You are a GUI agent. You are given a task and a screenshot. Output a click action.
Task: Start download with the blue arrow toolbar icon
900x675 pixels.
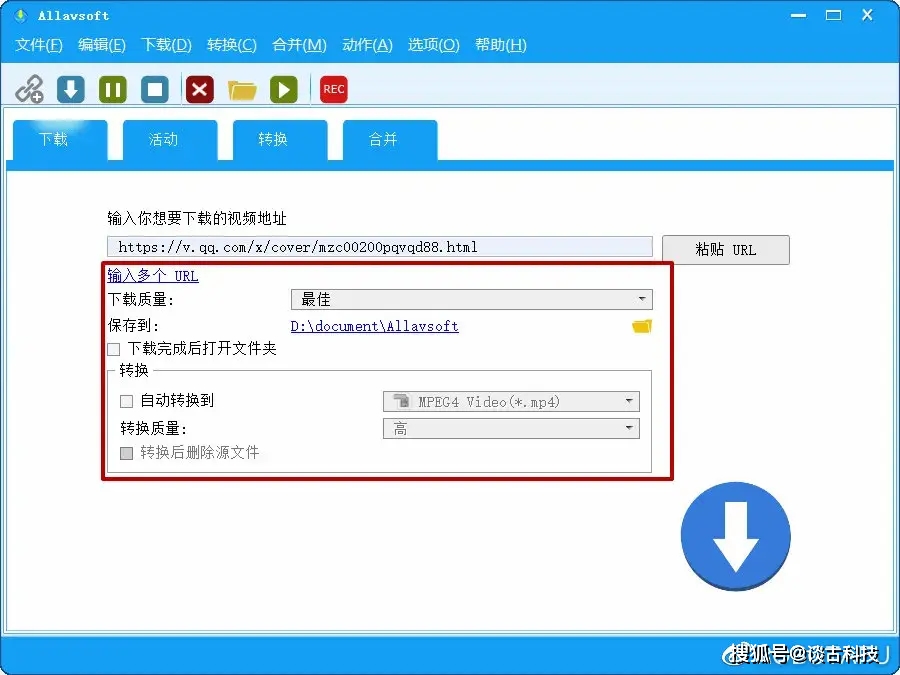click(x=69, y=88)
